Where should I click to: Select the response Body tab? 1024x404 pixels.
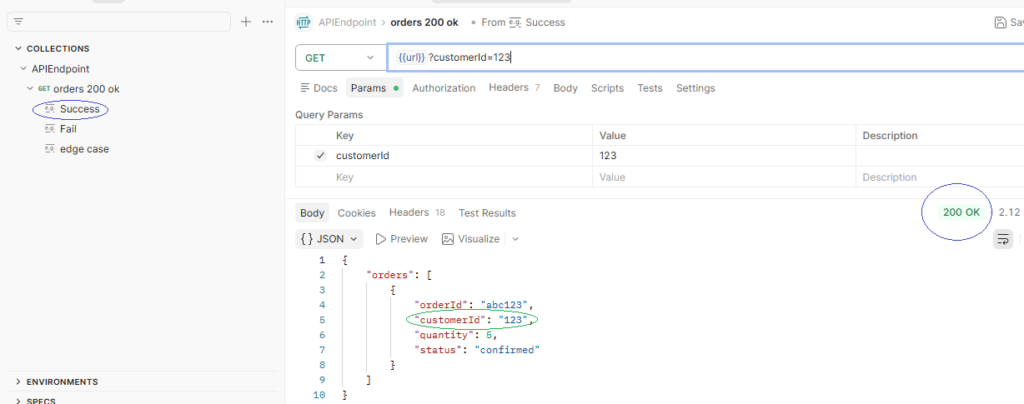point(312,213)
